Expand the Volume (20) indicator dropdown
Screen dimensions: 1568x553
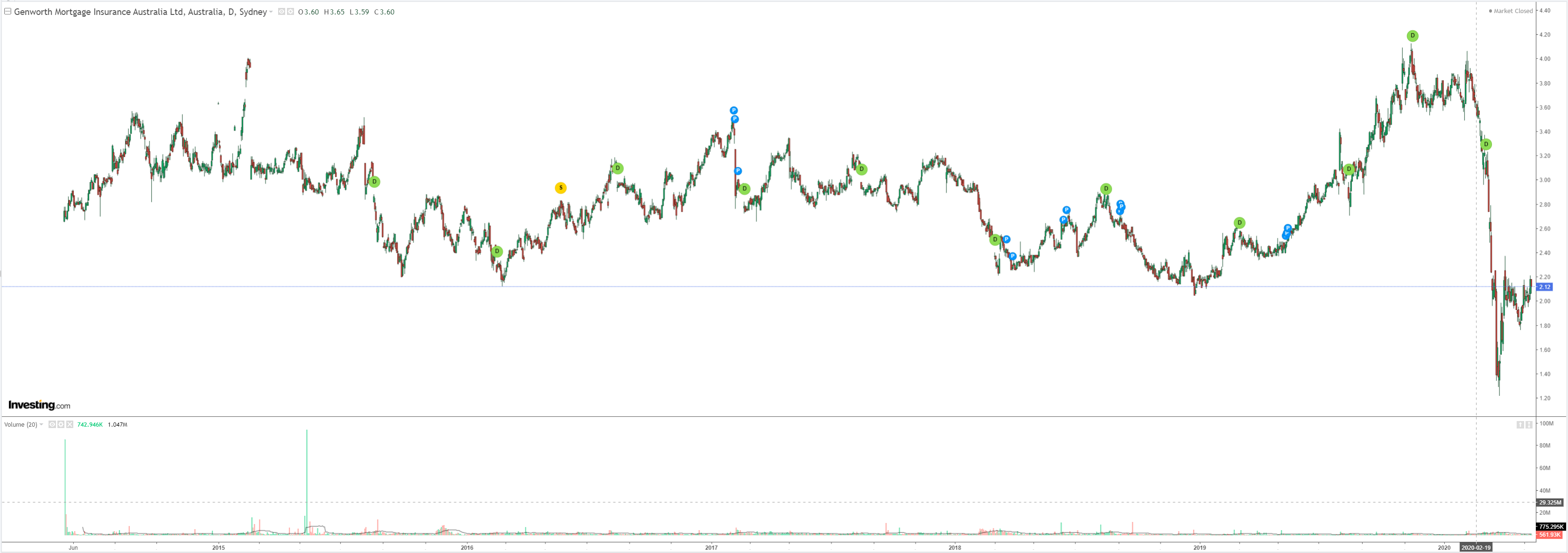click(x=42, y=425)
